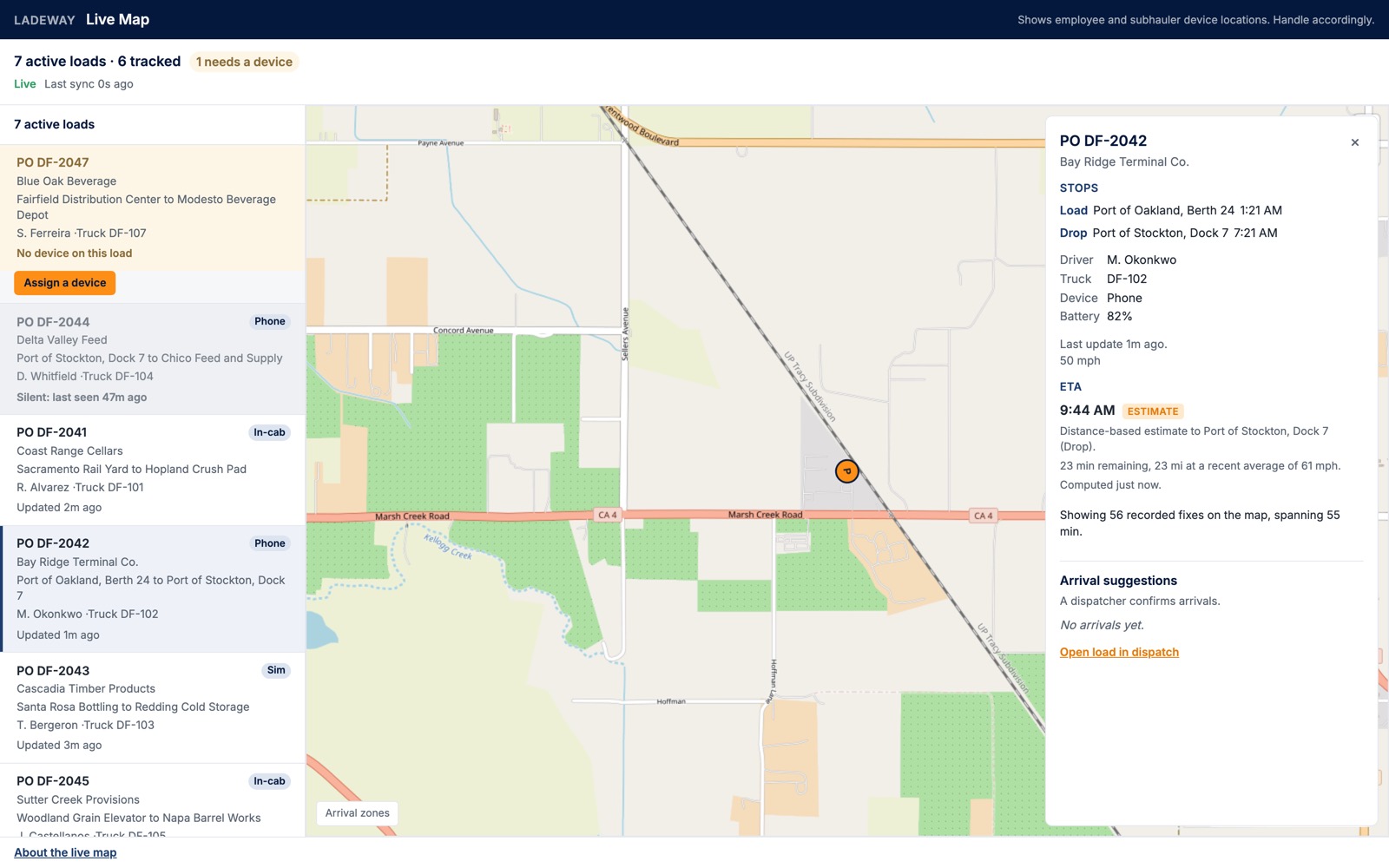Click 'Marsh Creek Road' label near Kellogg Creek

click(x=412, y=516)
